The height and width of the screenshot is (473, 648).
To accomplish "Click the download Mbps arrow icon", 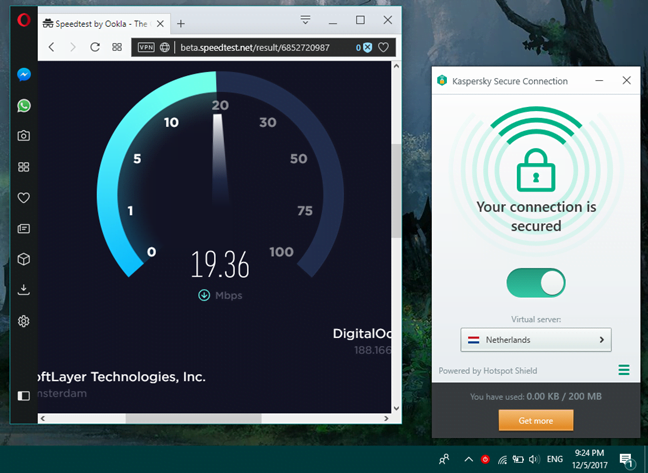I will (204, 295).
